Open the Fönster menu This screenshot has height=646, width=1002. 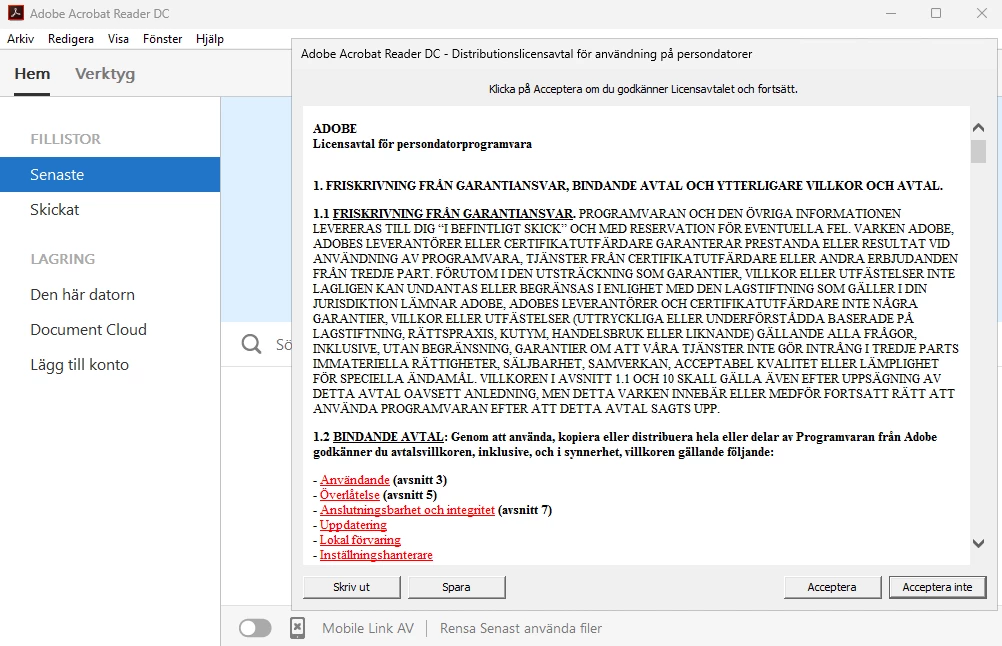pyautogui.click(x=162, y=39)
